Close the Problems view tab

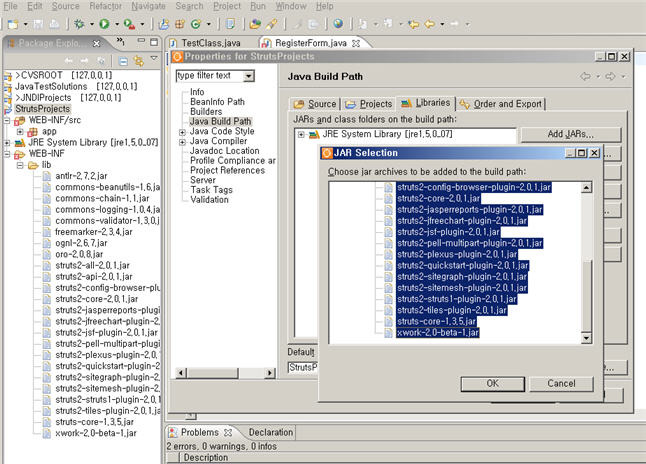[228, 432]
